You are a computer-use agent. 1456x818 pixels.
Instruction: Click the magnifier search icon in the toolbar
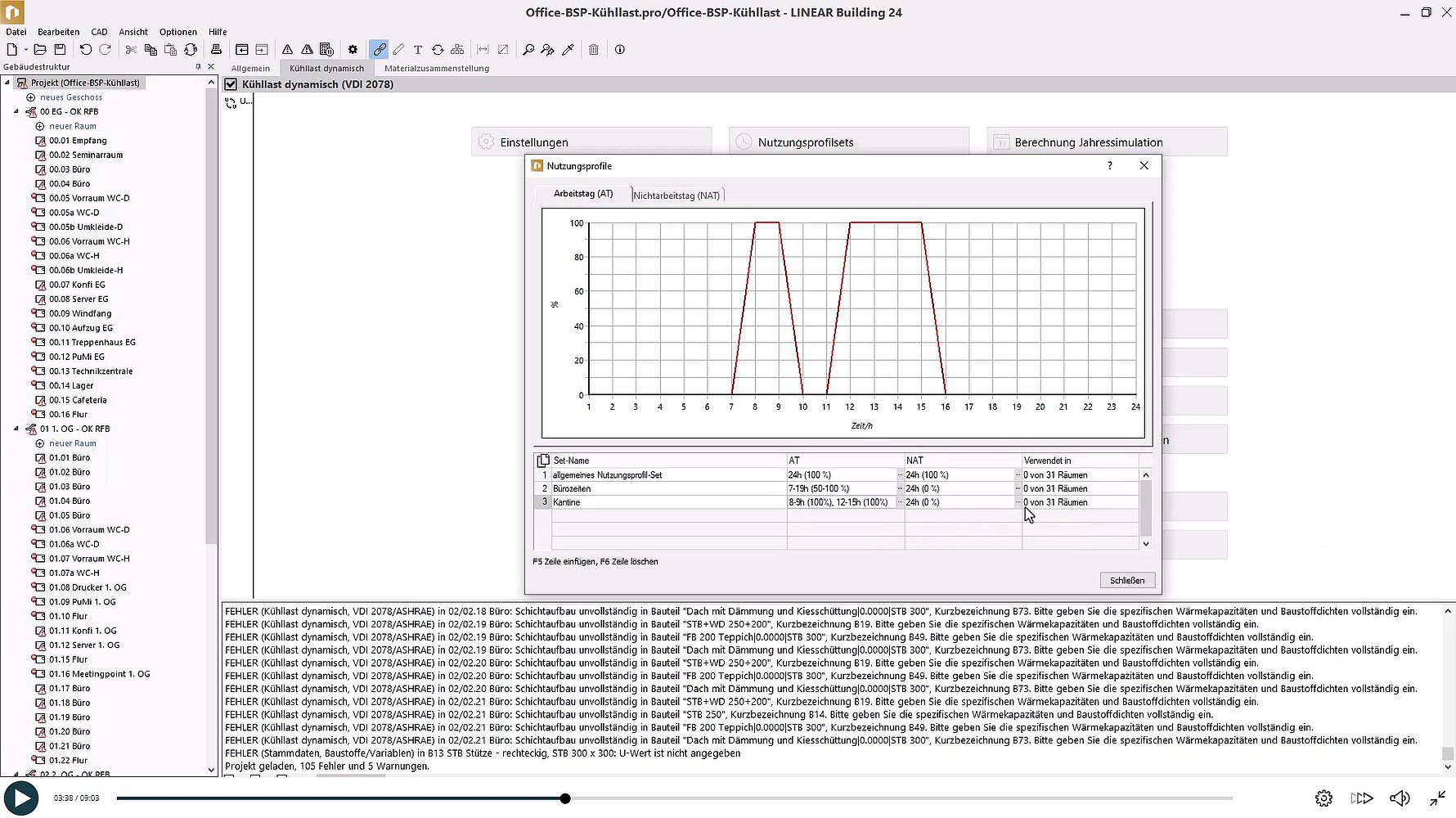coord(528,50)
